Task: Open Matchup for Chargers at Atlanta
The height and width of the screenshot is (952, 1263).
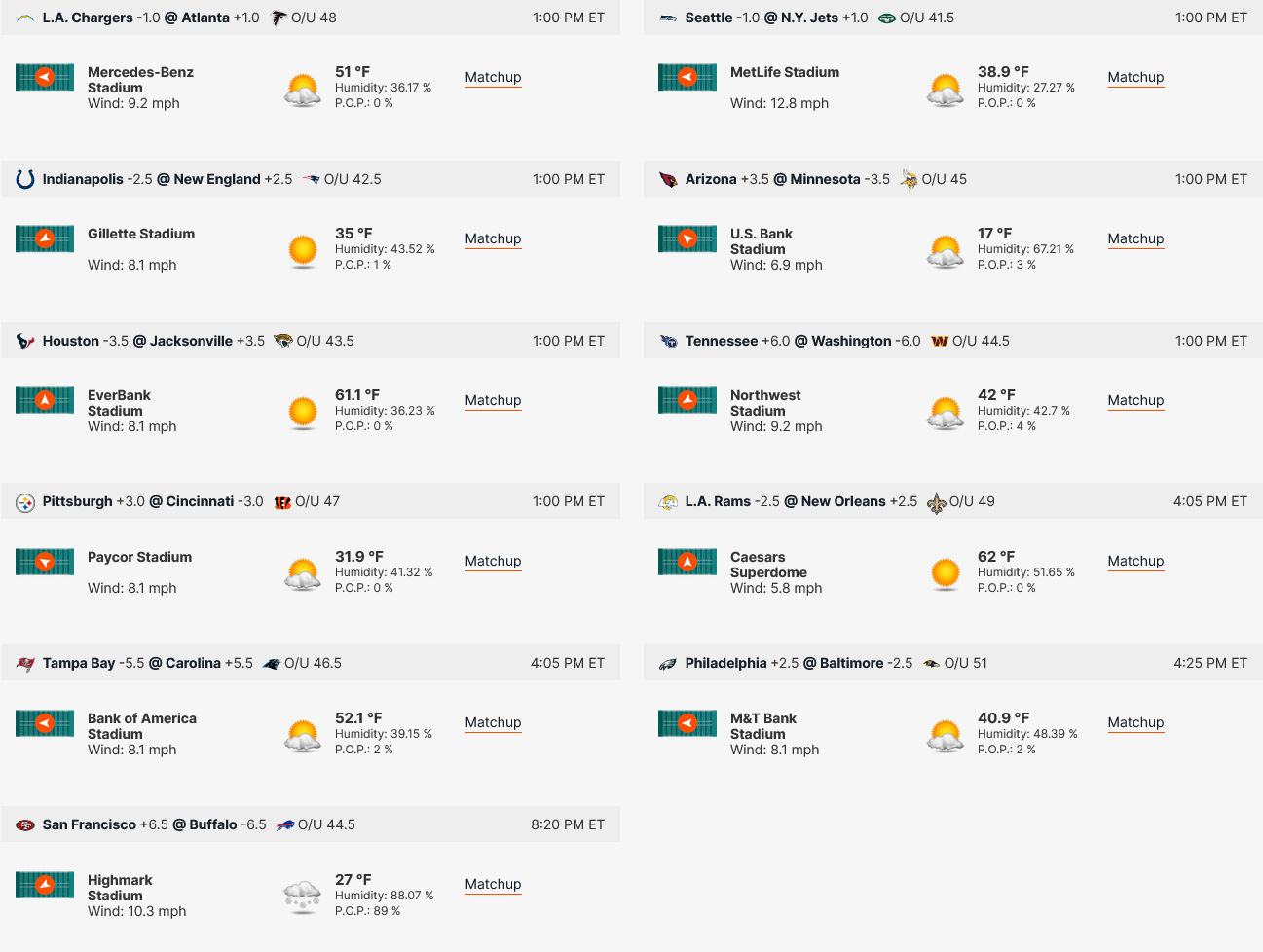Action: [493, 77]
